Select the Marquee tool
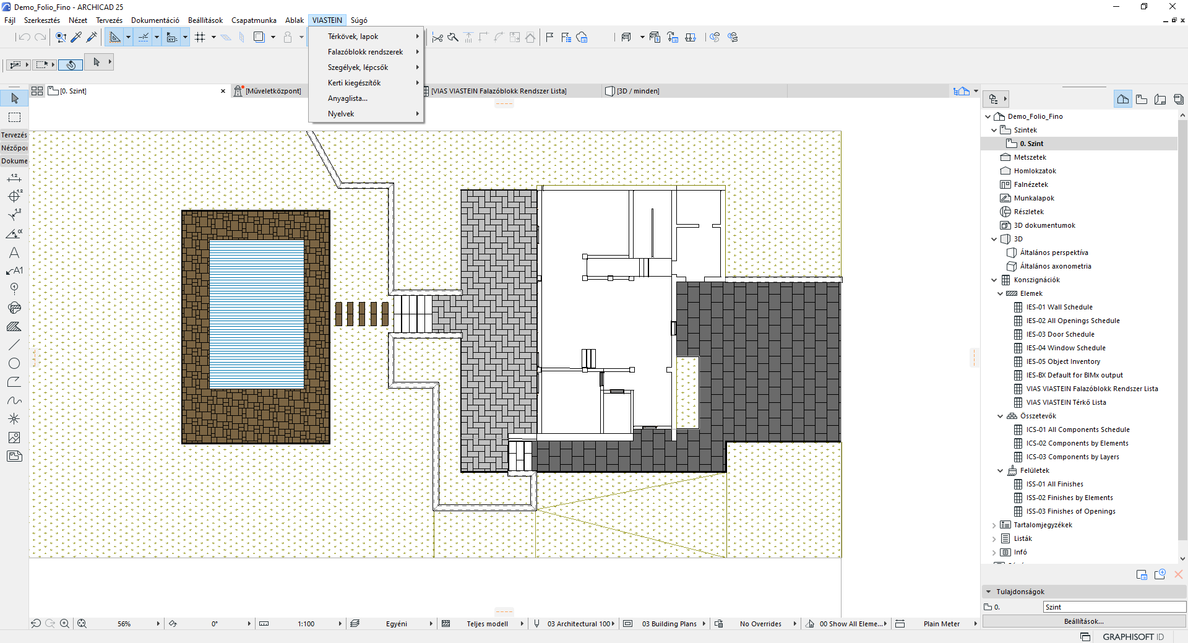 (14, 117)
